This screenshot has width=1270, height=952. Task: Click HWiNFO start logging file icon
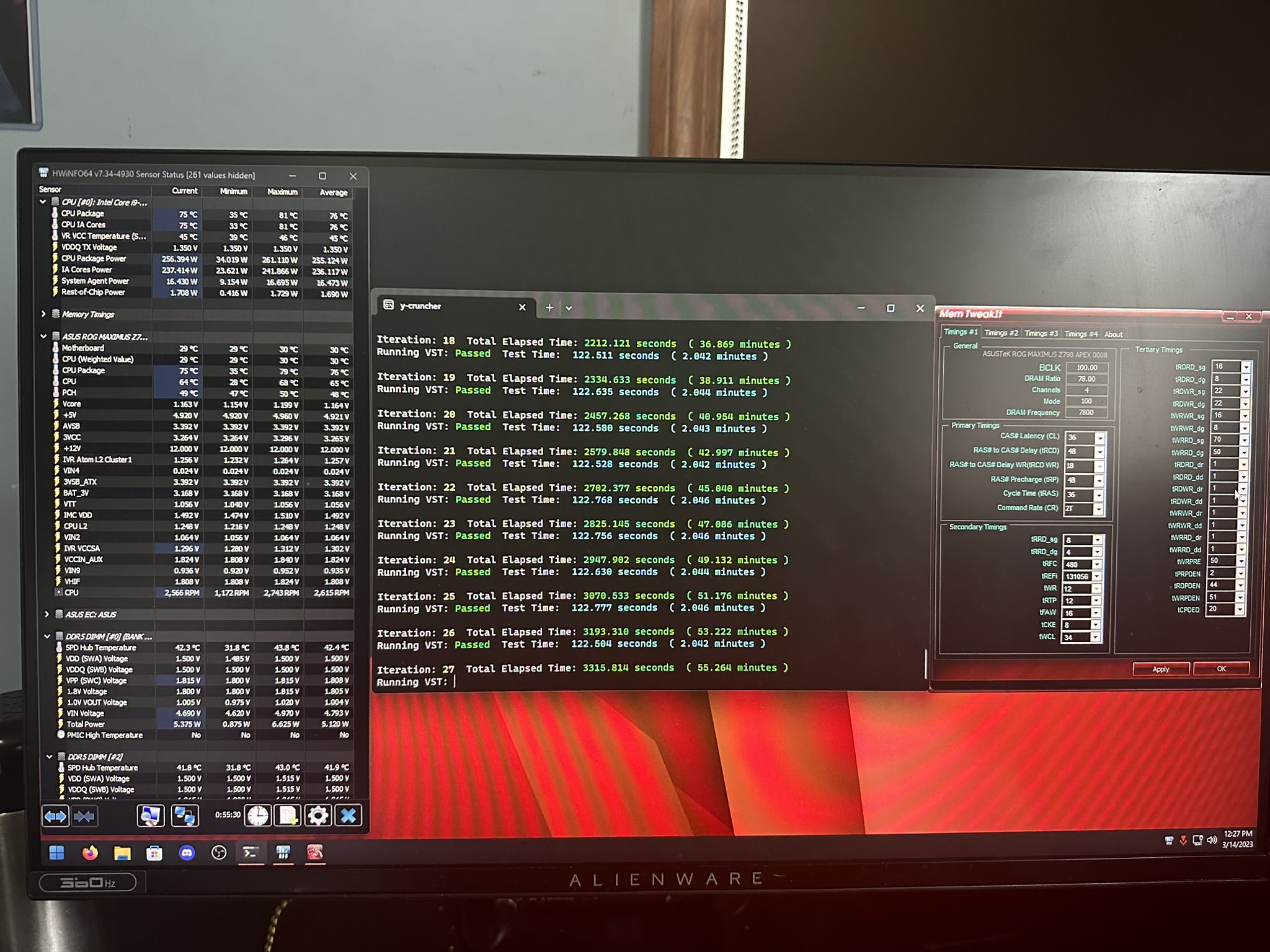point(288,816)
